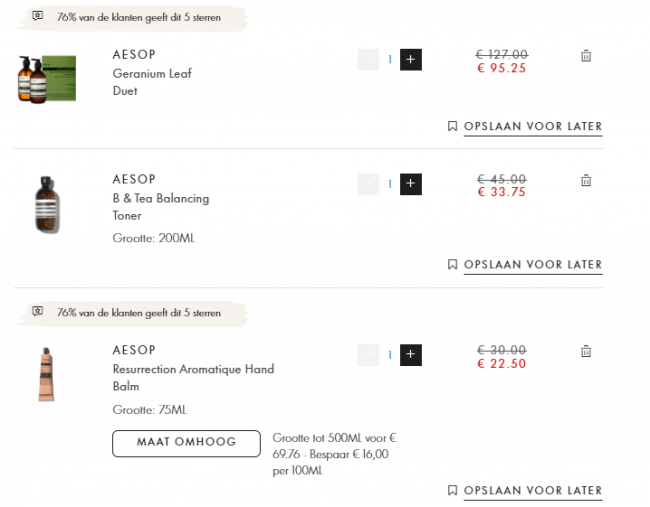Increase Geranium Leaf Duet quantity with the plus button
Viewport: 650px width, 507px height.
[x=410, y=60]
